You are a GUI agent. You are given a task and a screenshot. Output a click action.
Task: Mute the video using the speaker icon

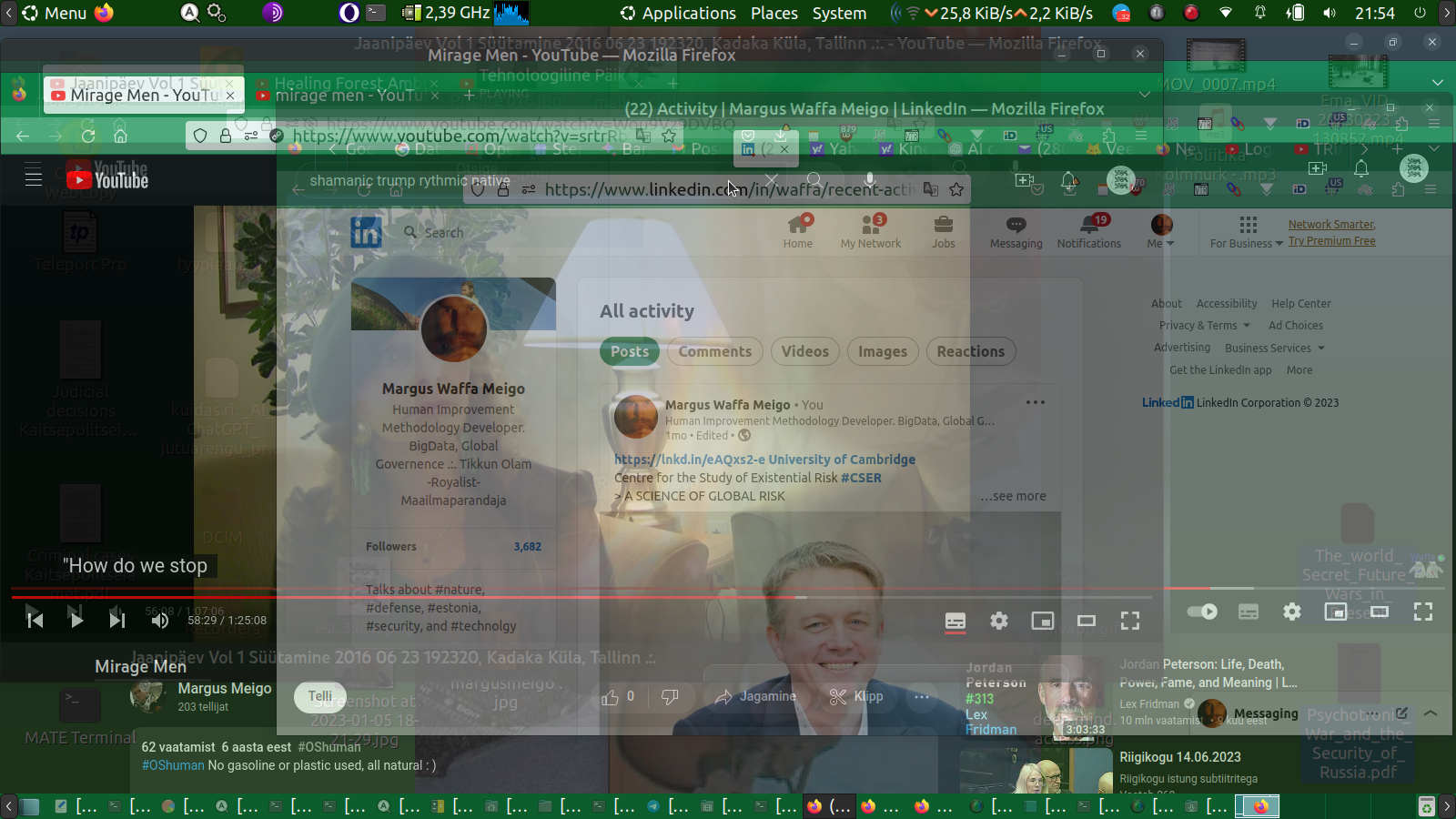point(160,621)
